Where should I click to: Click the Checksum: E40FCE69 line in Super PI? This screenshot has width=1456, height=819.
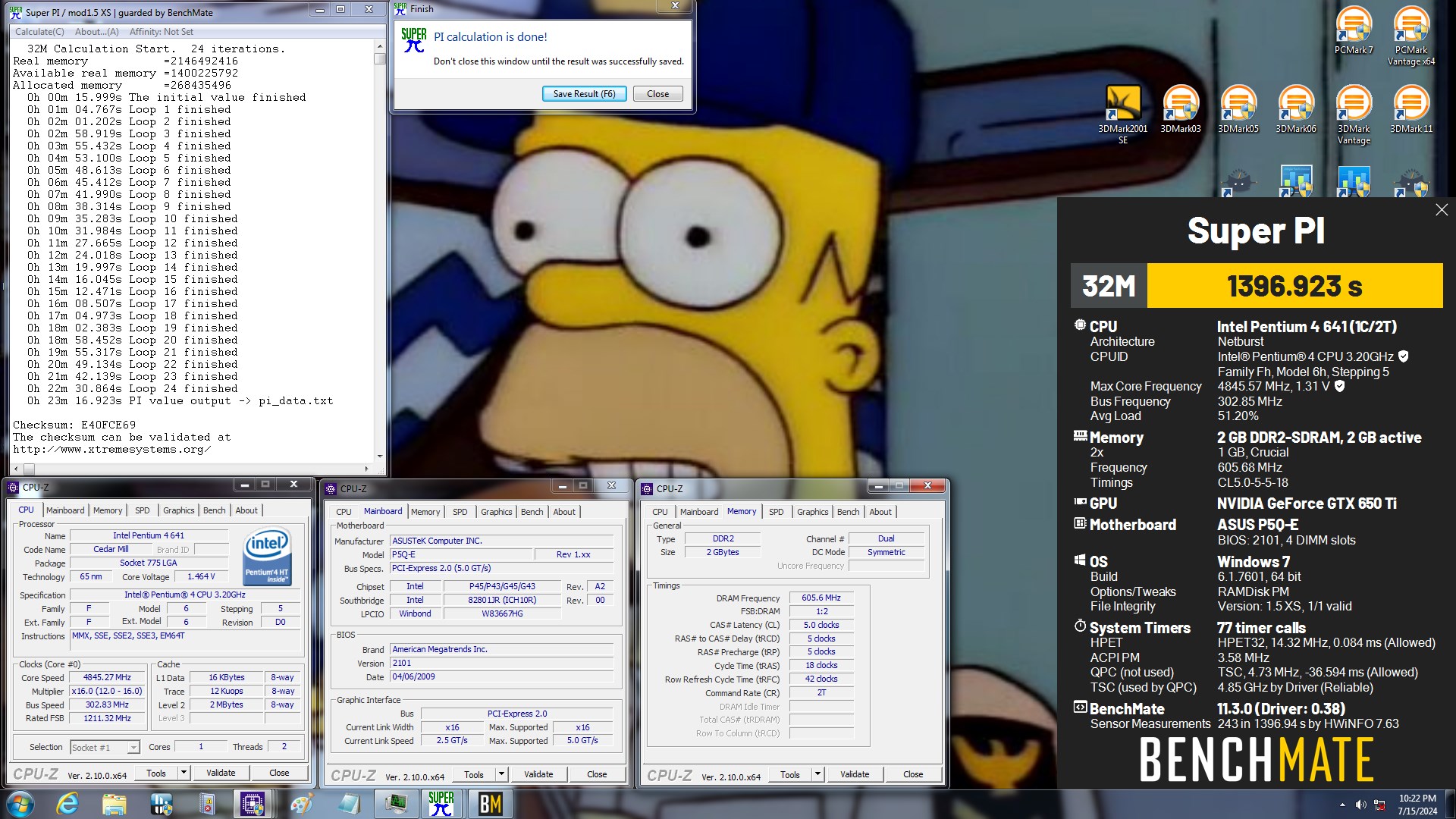74,425
